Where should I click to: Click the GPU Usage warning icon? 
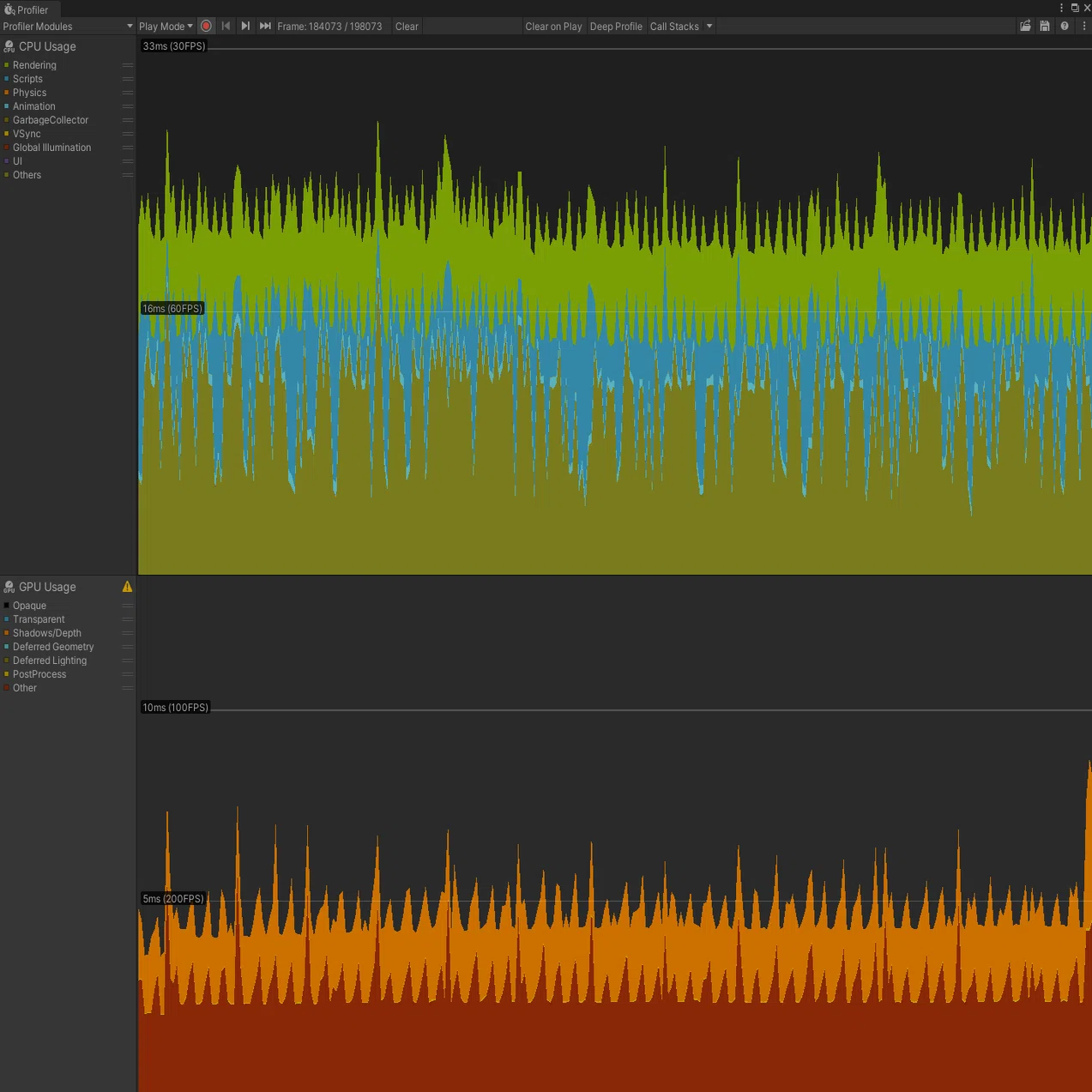point(127,587)
